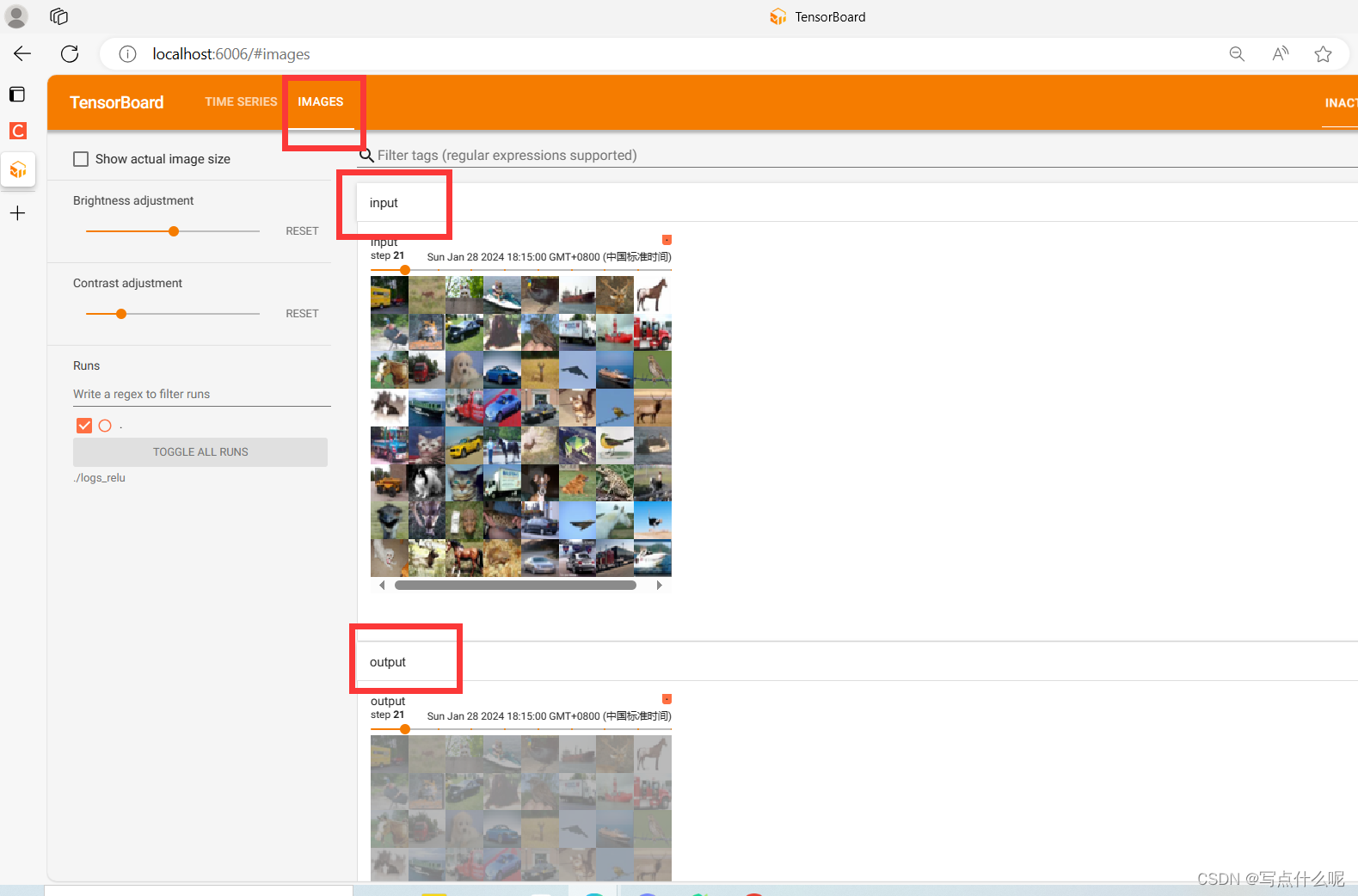Select the run radio button

point(105,426)
